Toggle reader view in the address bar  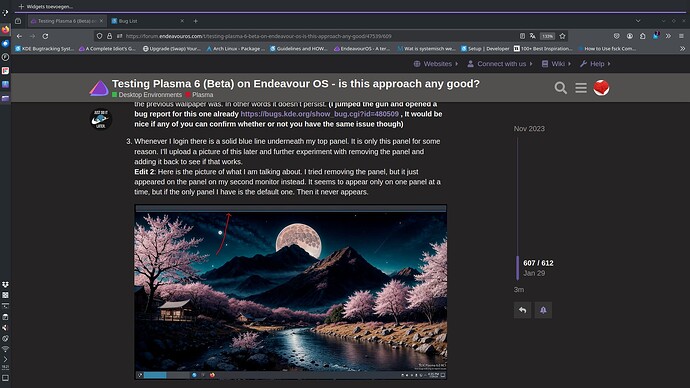coord(522,36)
